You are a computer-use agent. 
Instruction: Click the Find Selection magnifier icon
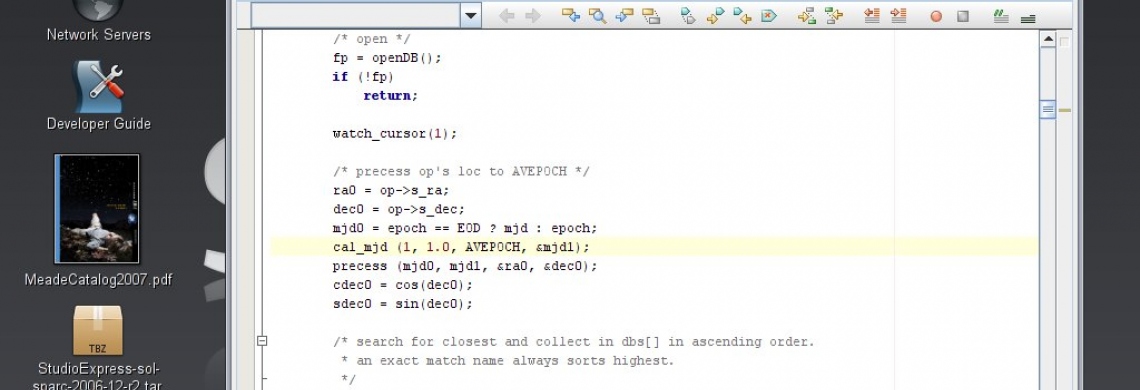click(598, 16)
